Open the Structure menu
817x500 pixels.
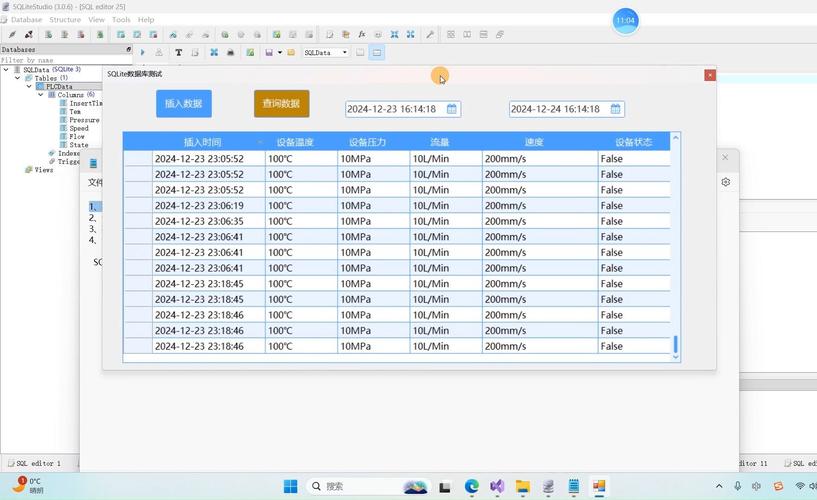[65, 20]
